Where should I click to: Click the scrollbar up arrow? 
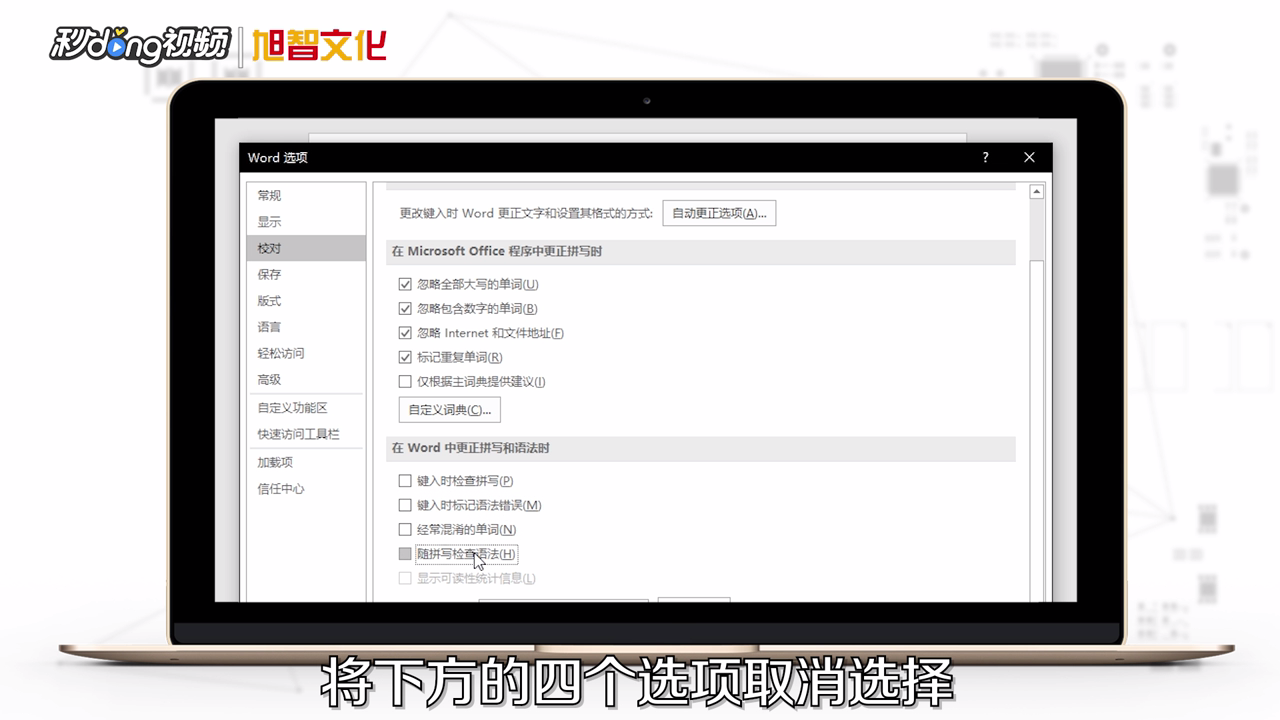(x=1037, y=192)
